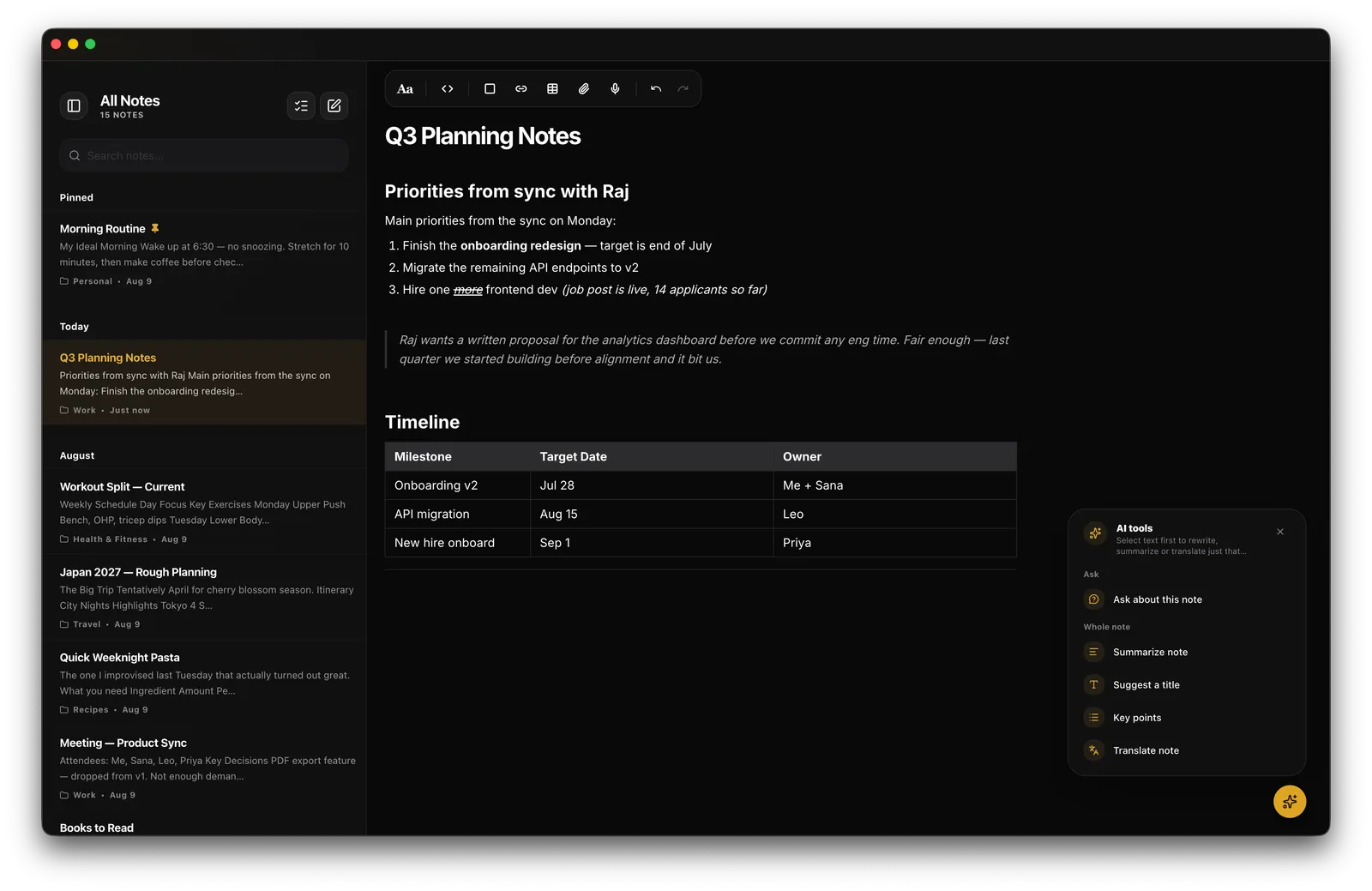Click the Priorities from sync with Raj heading
Image resolution: width=1372 pixels, height=891 pixels.
tap(507, 191)
